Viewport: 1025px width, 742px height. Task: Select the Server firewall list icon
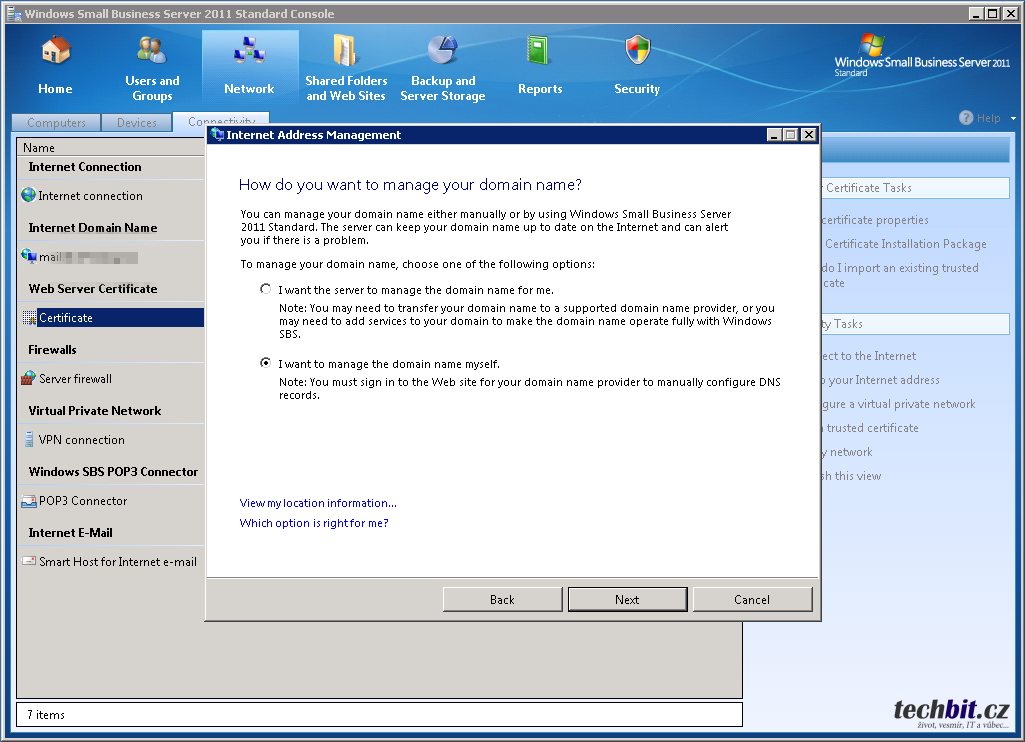coord(28,379)
